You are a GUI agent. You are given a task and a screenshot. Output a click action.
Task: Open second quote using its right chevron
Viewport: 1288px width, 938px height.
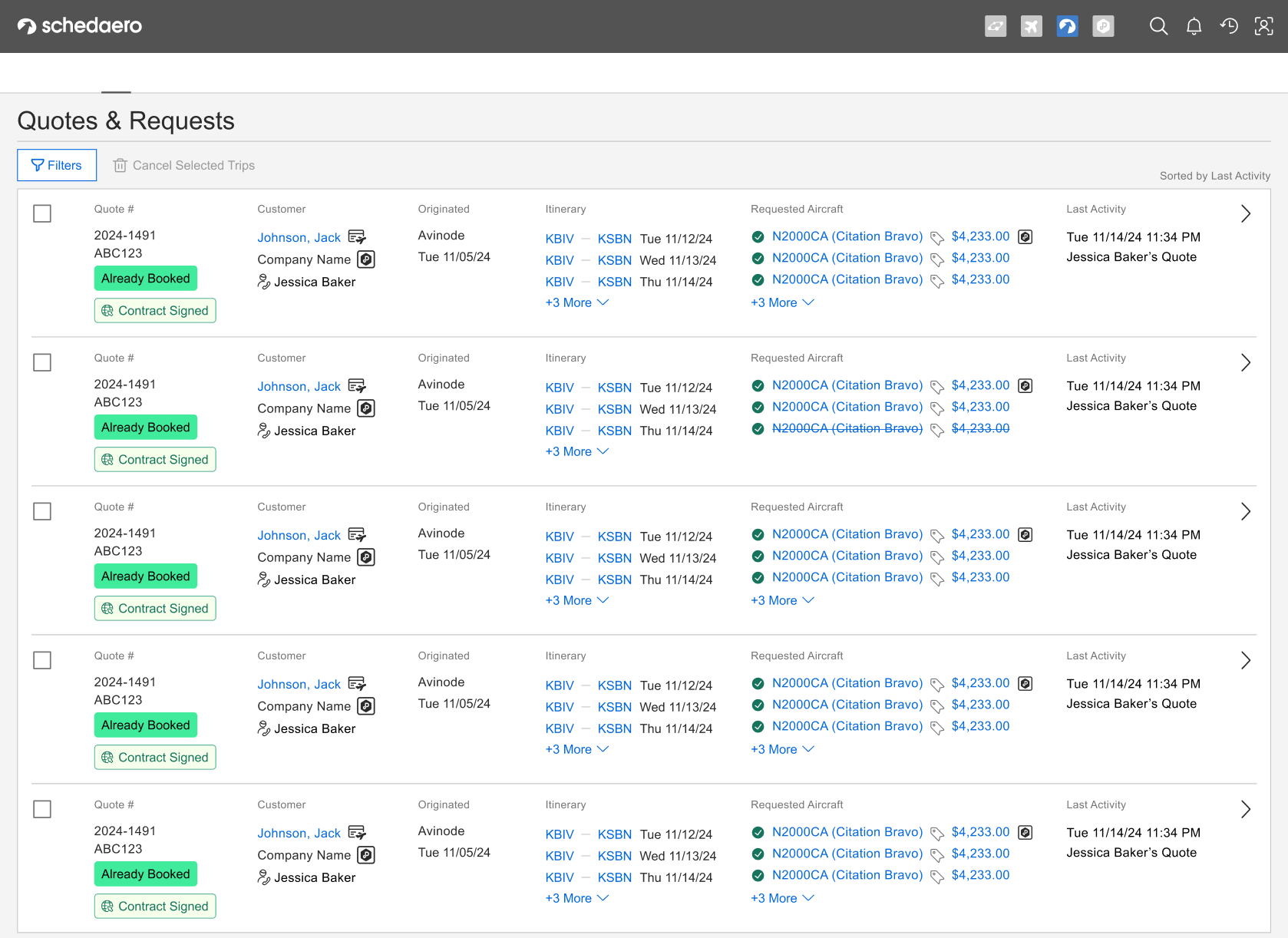(x=1246, y=362)
